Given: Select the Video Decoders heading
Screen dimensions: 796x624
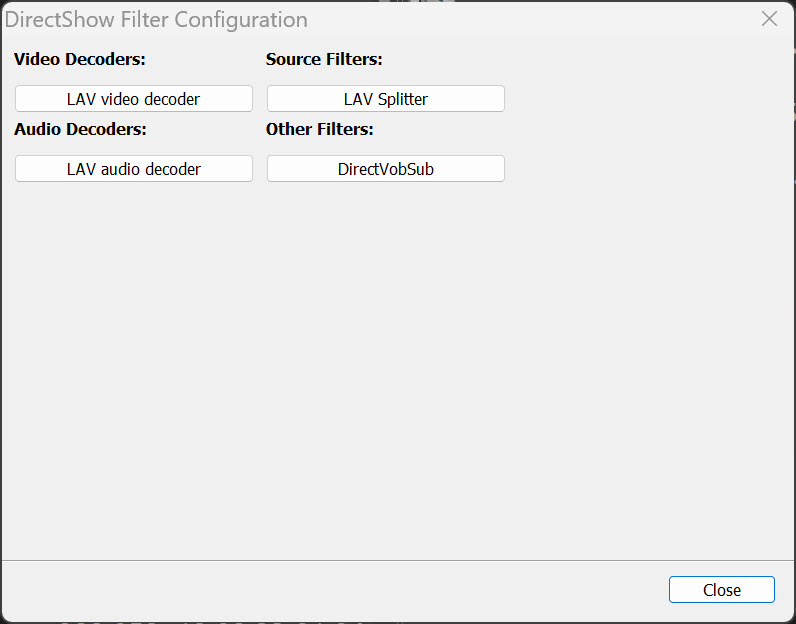Looking at the screenshot, I should coord(80,59).
